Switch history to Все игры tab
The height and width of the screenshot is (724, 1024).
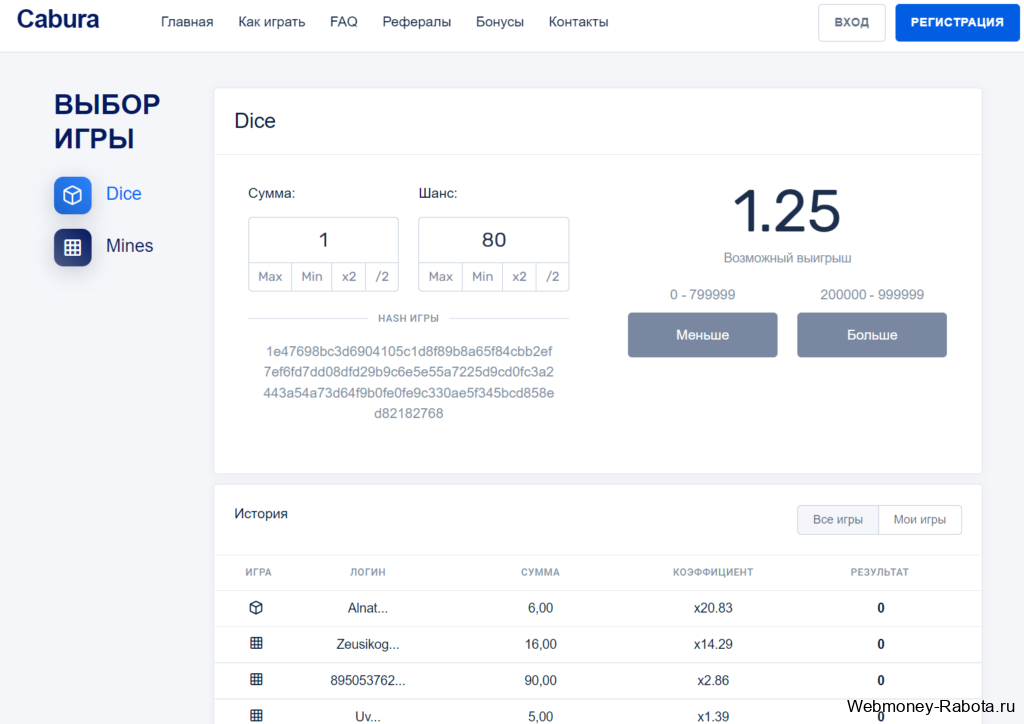click(838, 520)
